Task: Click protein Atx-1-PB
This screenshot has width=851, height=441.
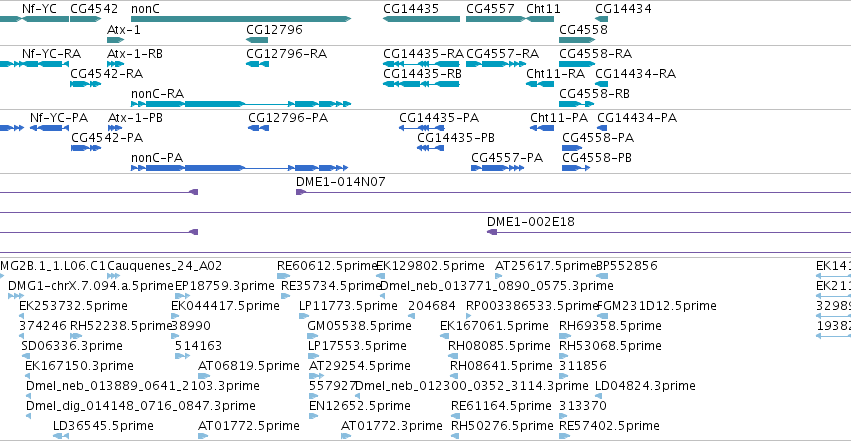Action: pyautogui.click(x=115, y=127)
